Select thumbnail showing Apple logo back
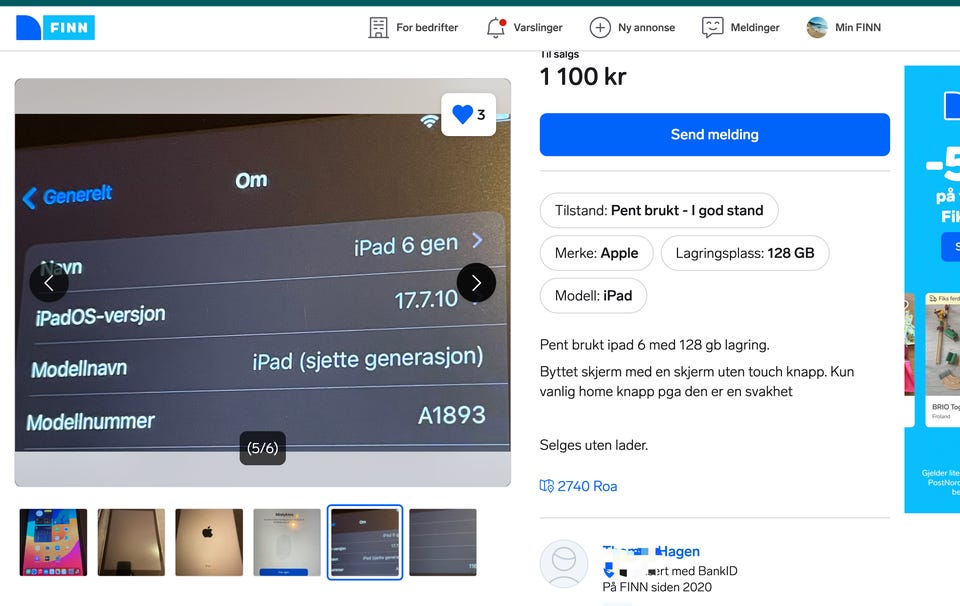The image size is (960, 606). click(x=209, y=542)
